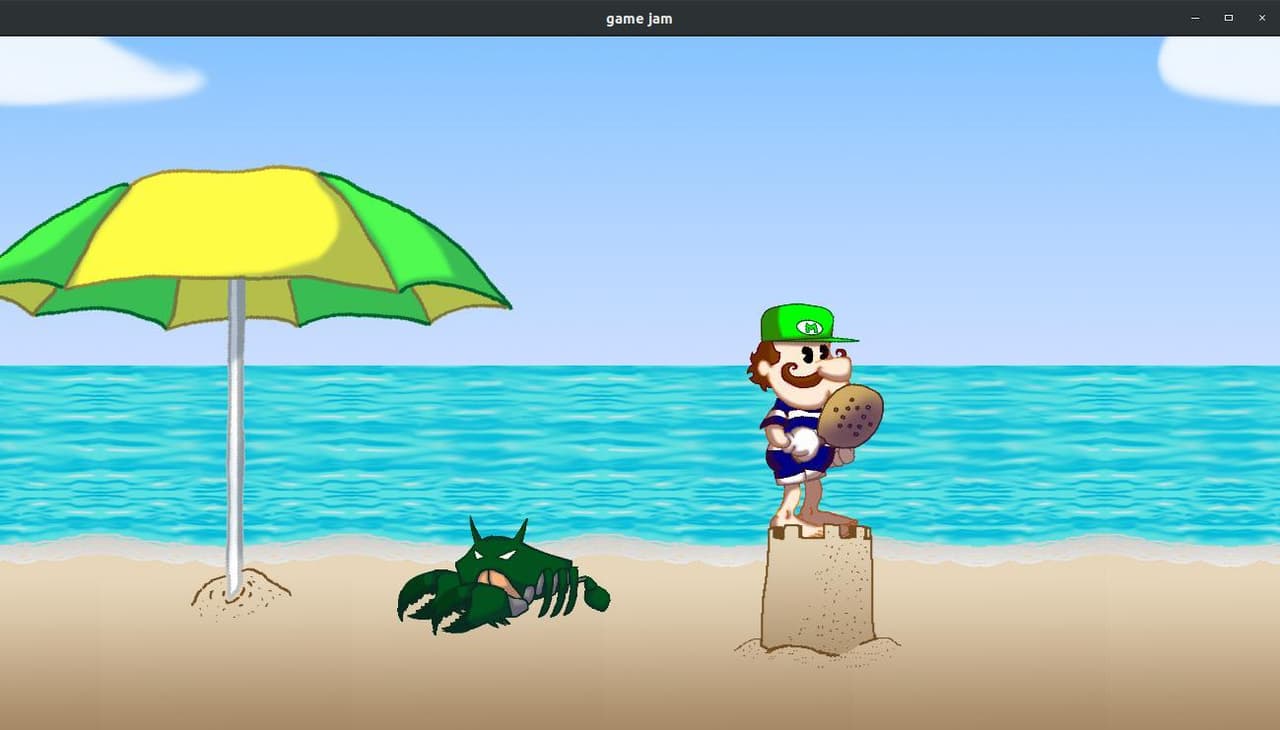Screen dimensions: 1280x730
Task: Close the game jam window
Action: (x=1262, y=18)
